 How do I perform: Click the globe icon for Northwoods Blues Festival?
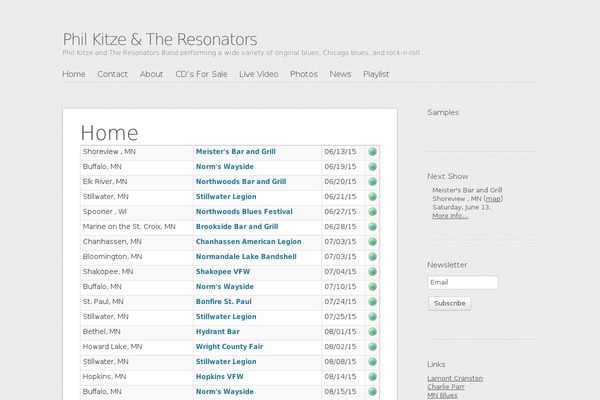372,212
